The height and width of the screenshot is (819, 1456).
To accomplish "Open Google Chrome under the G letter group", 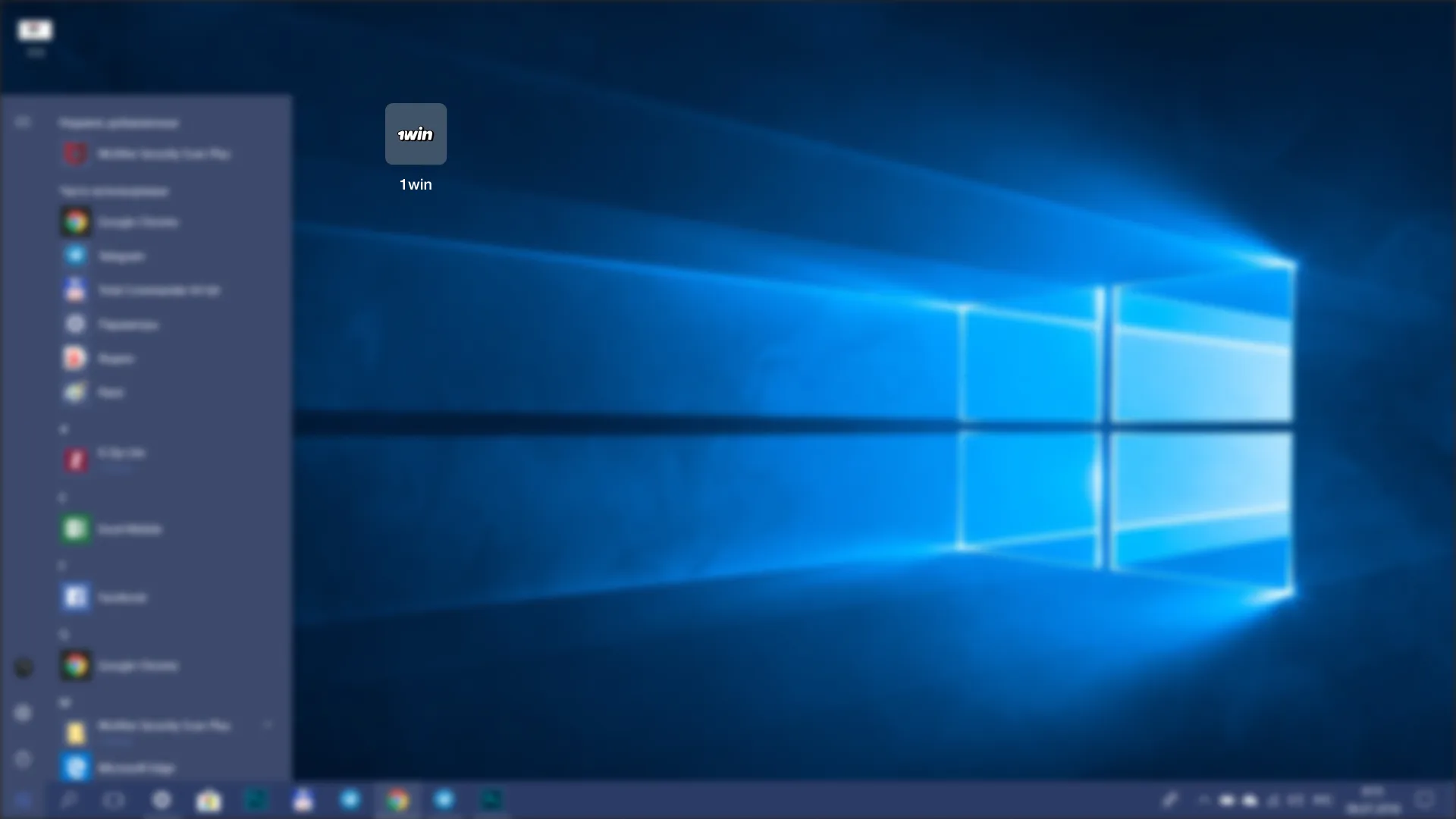I will tap(136, 666).
